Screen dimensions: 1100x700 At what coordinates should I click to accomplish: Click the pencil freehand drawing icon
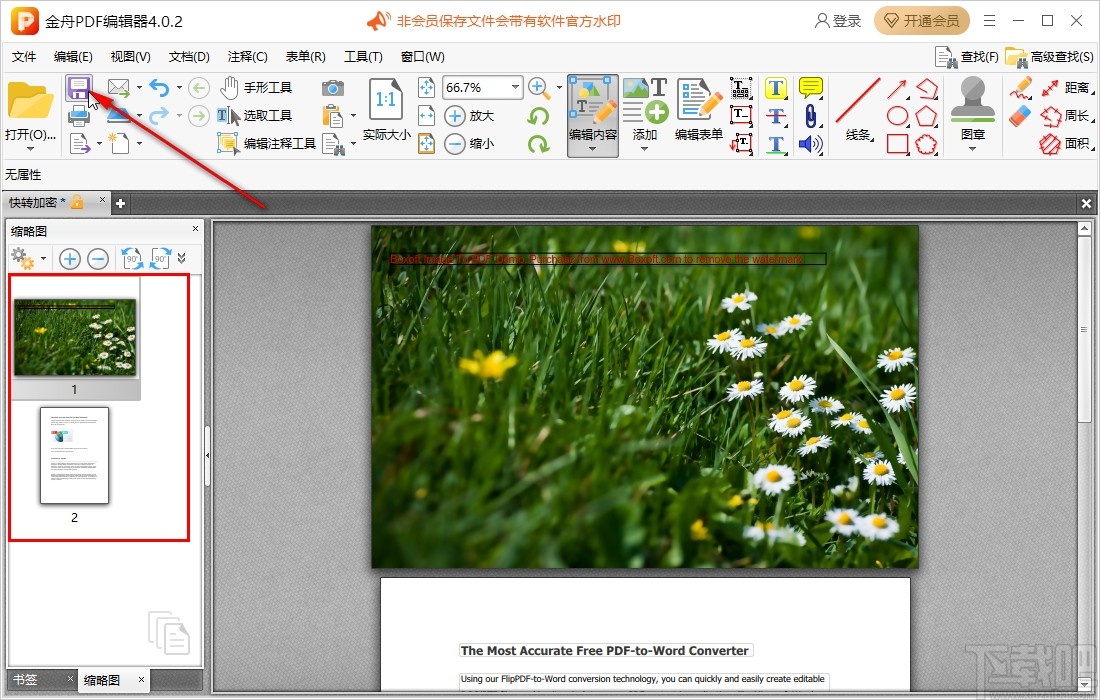point(1021,88)
